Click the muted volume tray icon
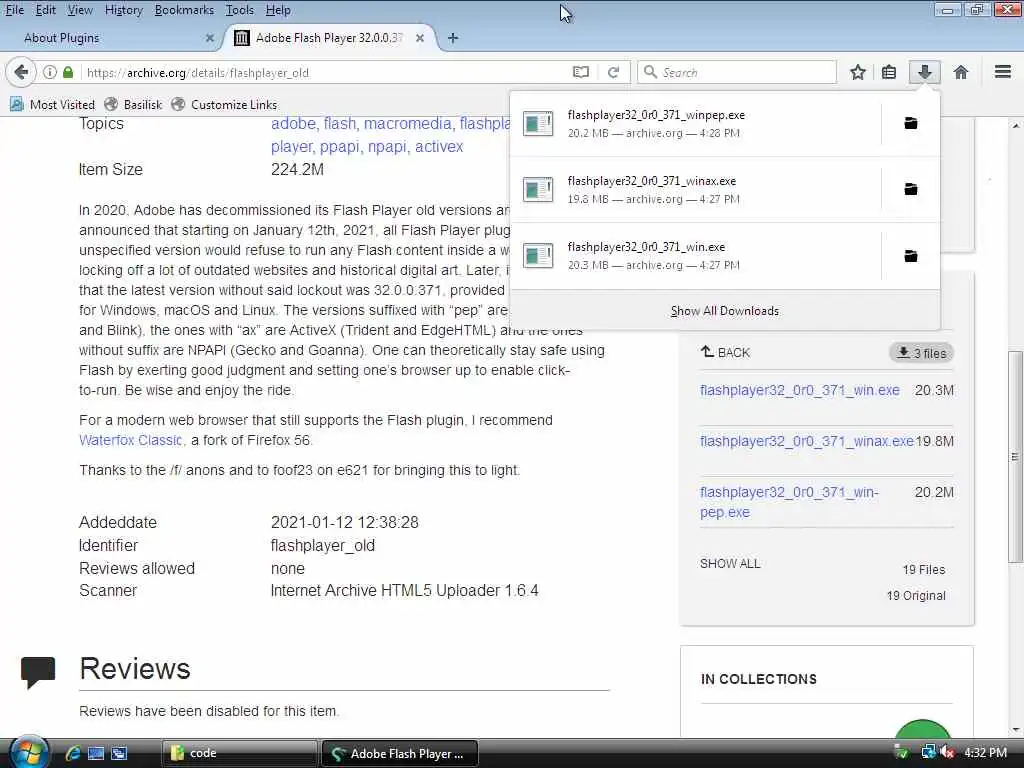 pos(947,752)
